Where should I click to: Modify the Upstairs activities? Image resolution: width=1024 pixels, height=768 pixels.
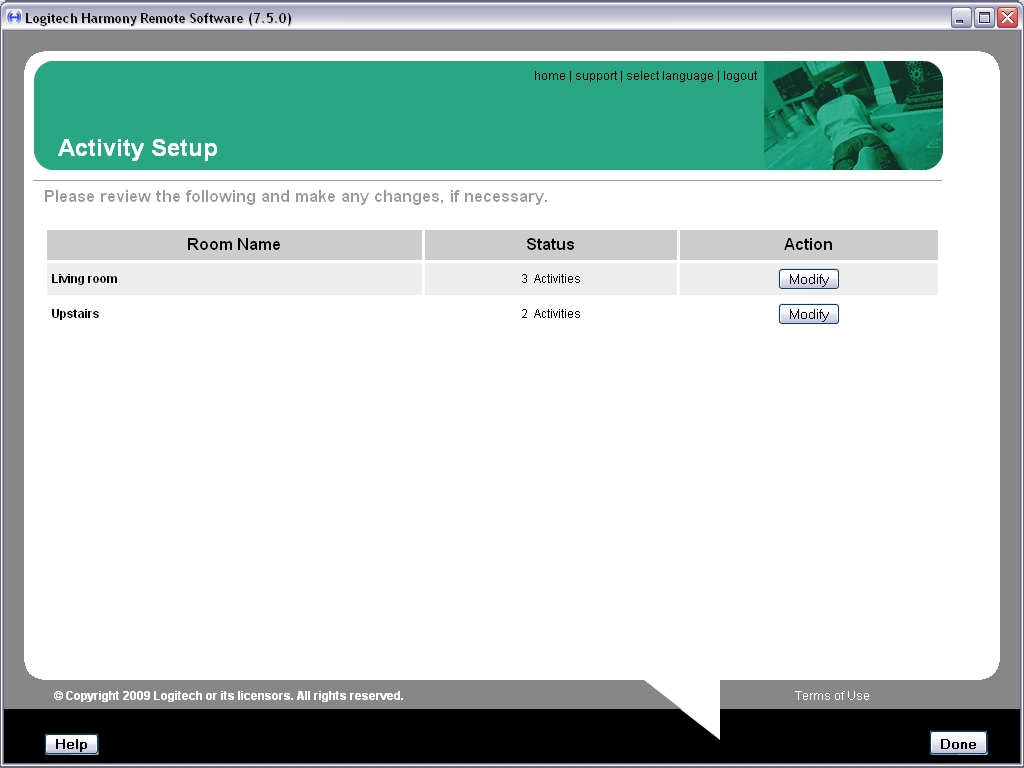point(808,313)
